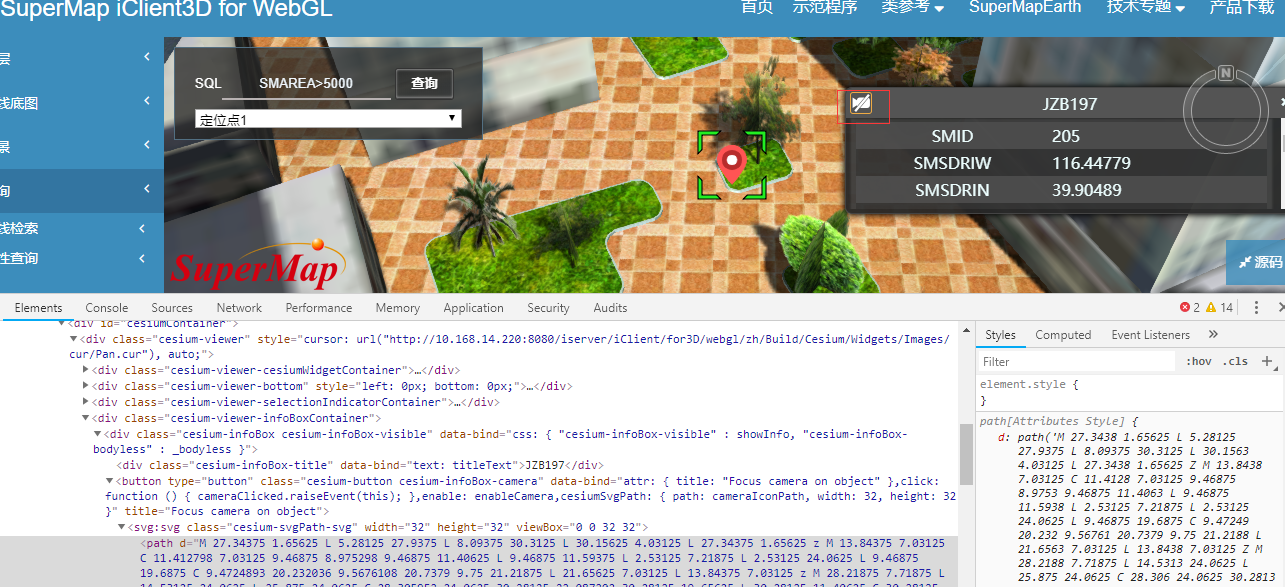Viewport: 1285px width, 587px height.
Task: Click the scrollbar up arrow of Elements panel
Action: point(966,329)
